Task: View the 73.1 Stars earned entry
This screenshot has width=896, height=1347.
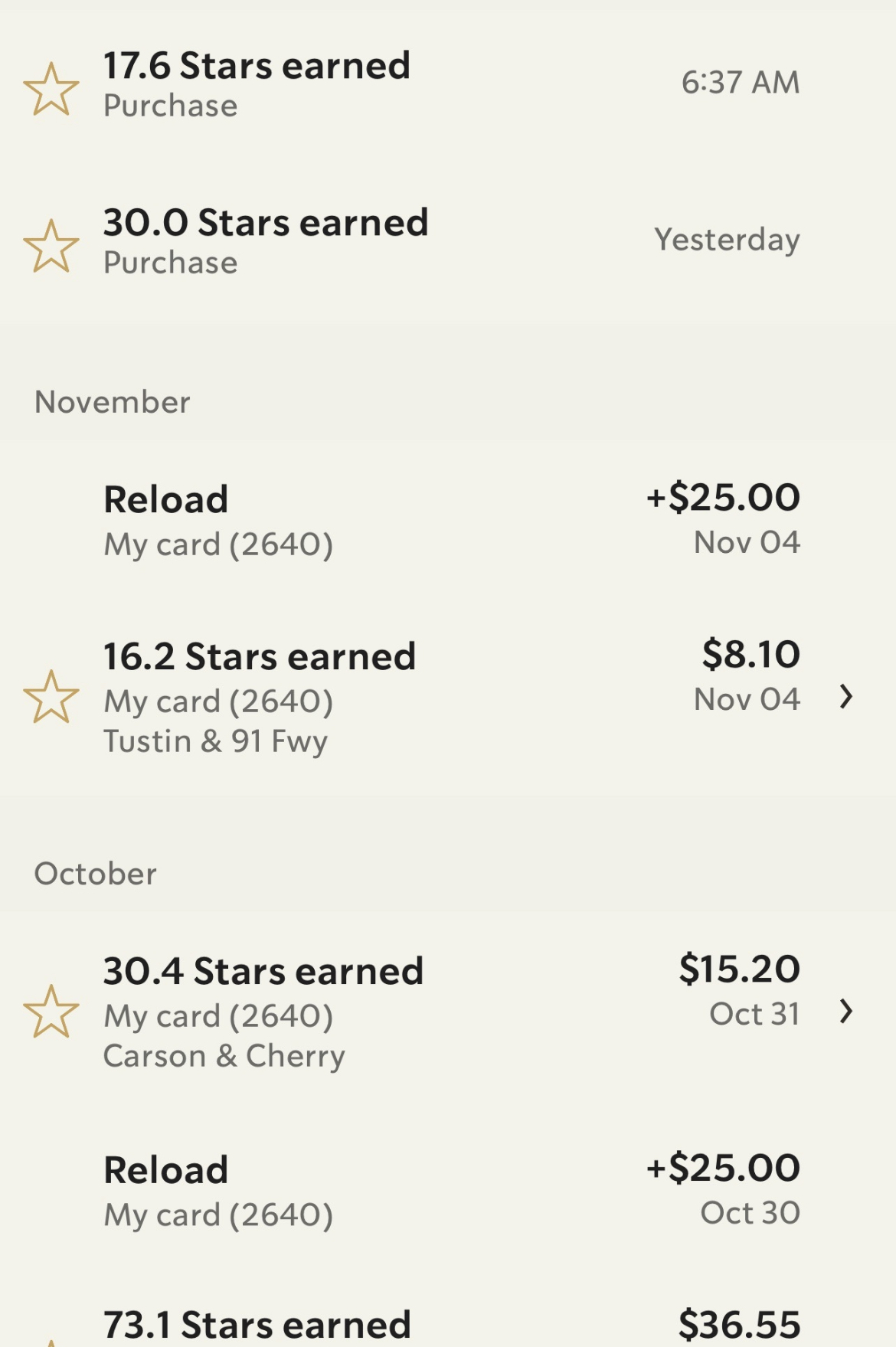Action: [257, 1325]
